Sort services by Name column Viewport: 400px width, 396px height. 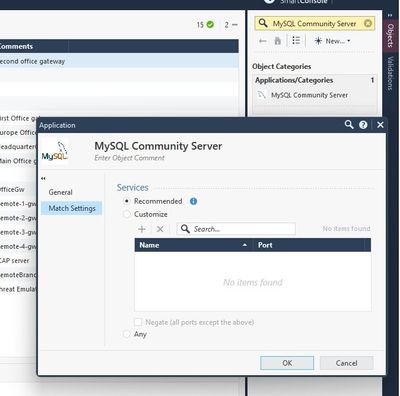(x=193, y=245)
